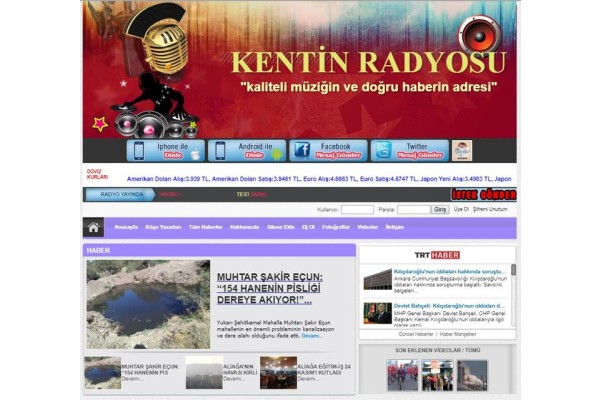Click the Giriş login button
The width and height of the screenshot is (600, 400).
coord(440,209)
